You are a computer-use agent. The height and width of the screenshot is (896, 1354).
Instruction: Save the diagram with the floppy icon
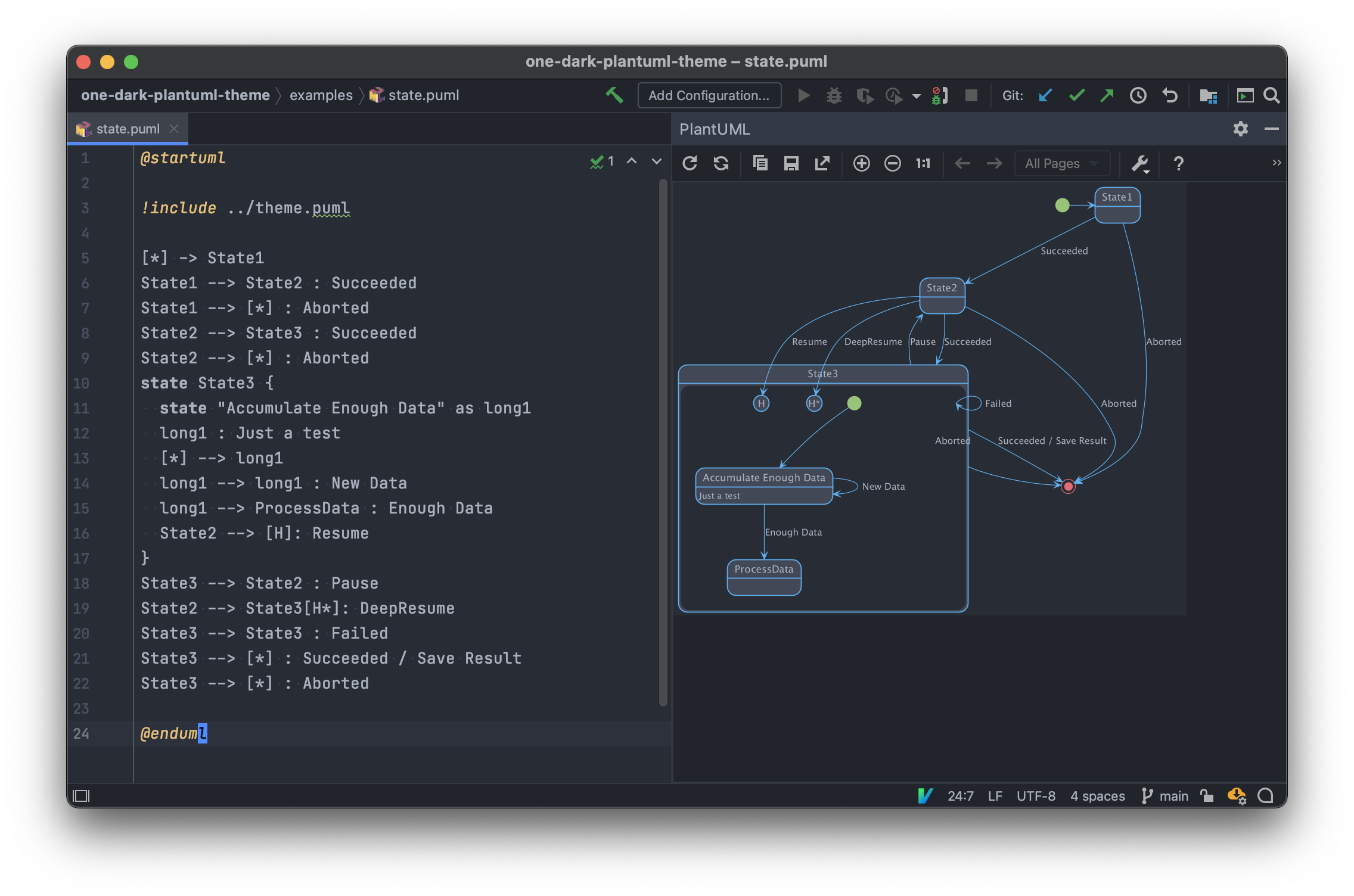click(791, 163)
